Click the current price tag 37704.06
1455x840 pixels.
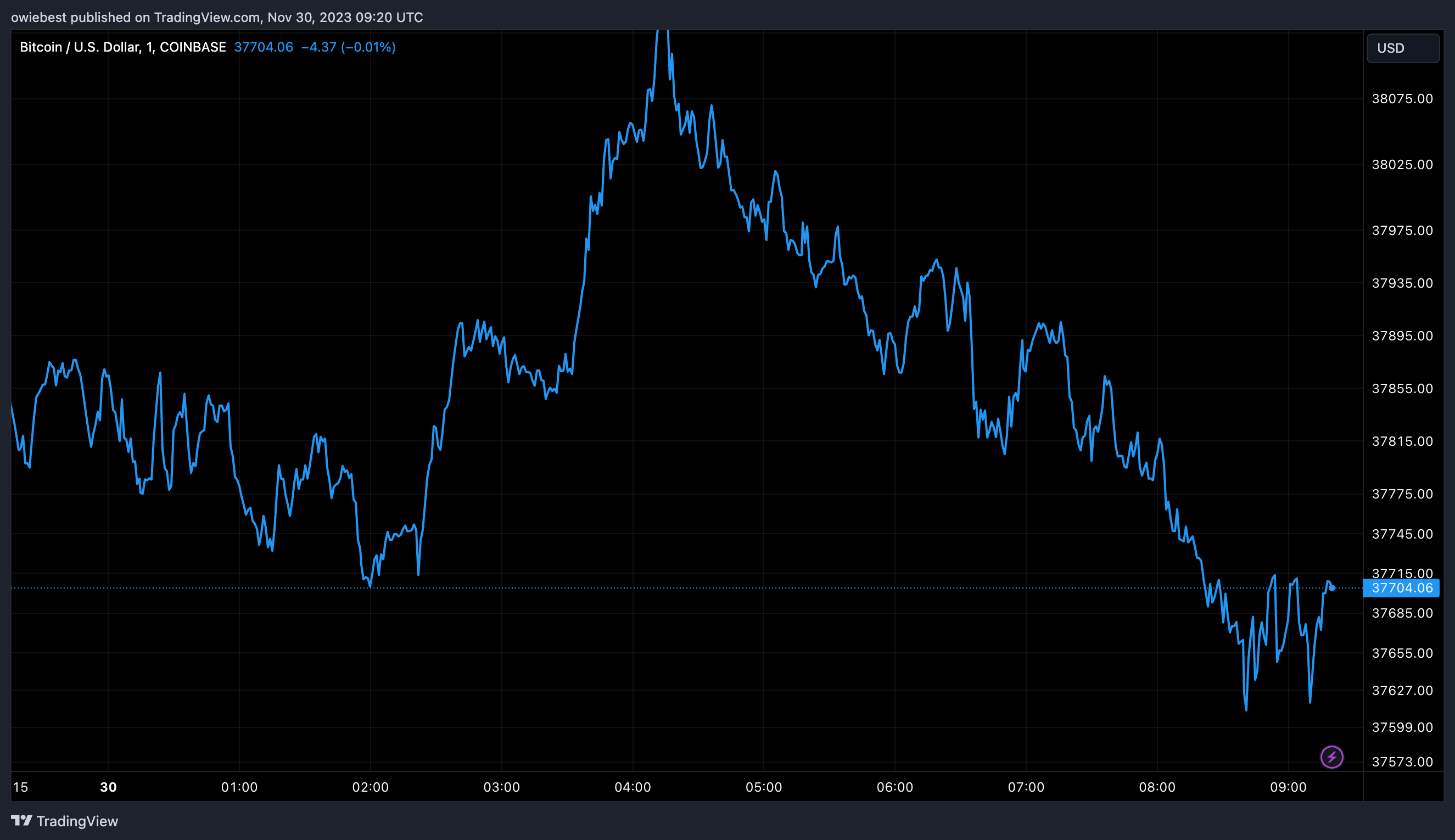(1401, 588)
